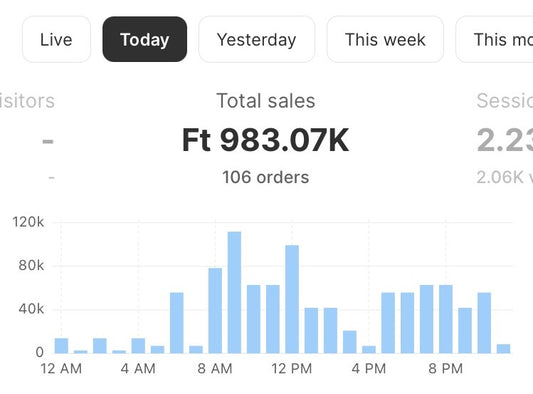533x394 pixels.
Task: Tap the 106 orders label
Action: [x=265, y=177]
